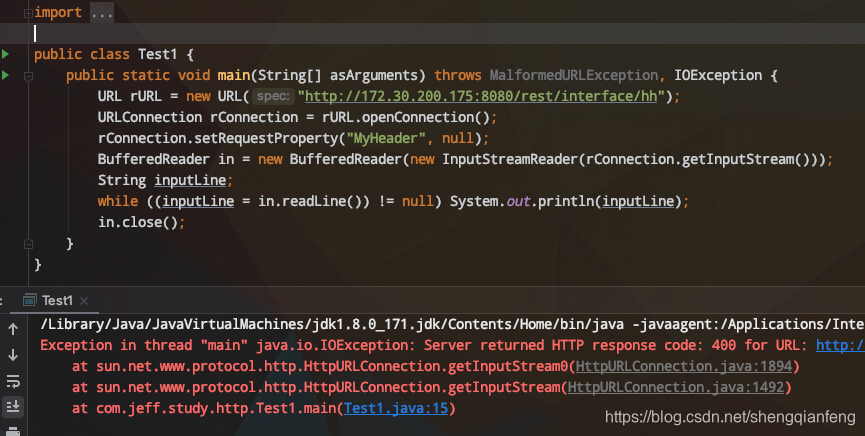Image resolution: width=865 pixels, height=436 pixels.
Task: Open HttpURLConnection.java:1492 link
Action: click(676, 387)
